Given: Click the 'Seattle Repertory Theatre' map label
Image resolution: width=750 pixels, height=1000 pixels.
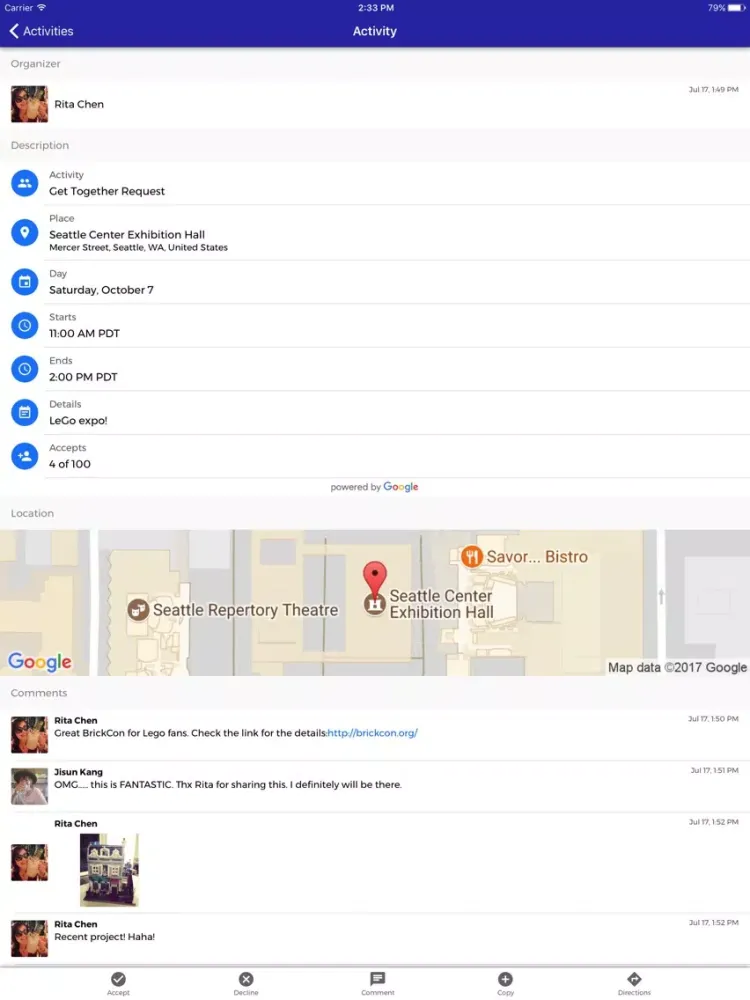Looking at the screenshot, I should pyautogui.click(x=246, y=610).
